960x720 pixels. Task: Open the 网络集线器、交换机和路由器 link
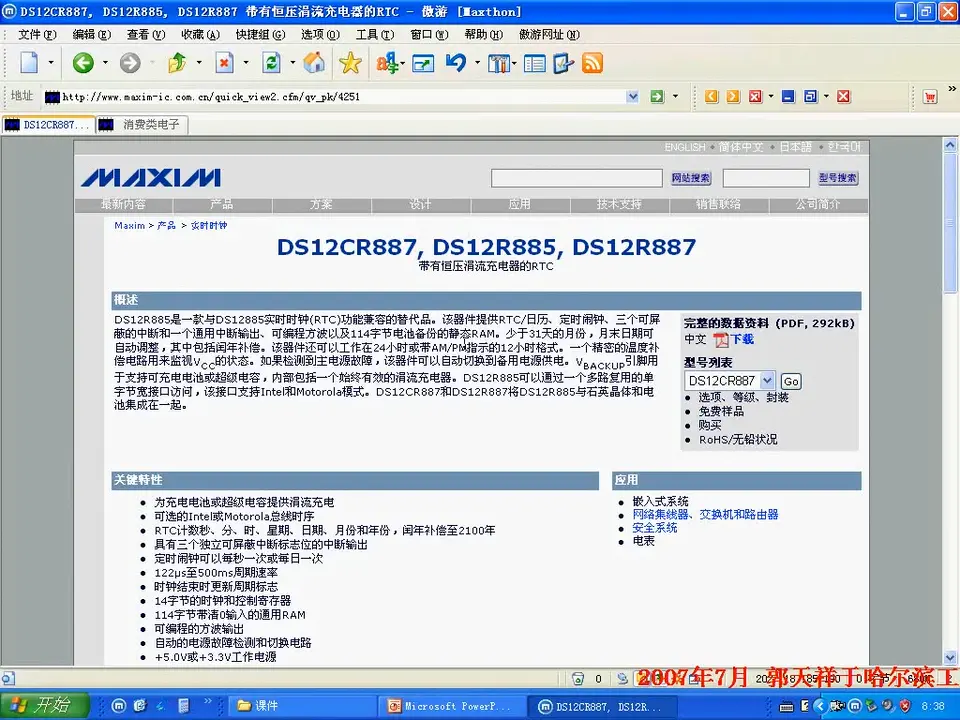click(x=705, y=514)
